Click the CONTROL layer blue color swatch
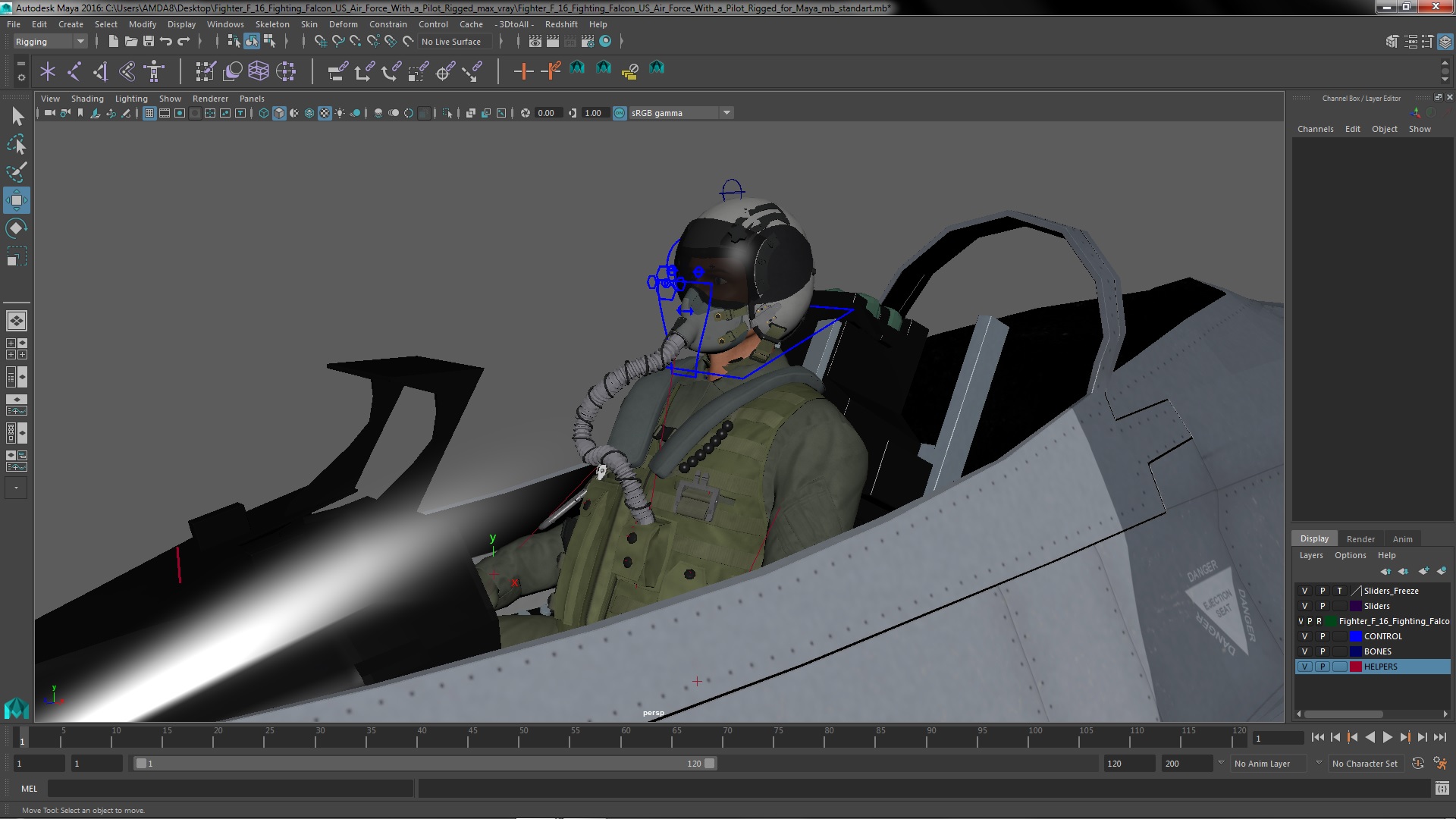Image resolution: width=1456 pixels, height=819 pixels. click(x=1356, y=636)
